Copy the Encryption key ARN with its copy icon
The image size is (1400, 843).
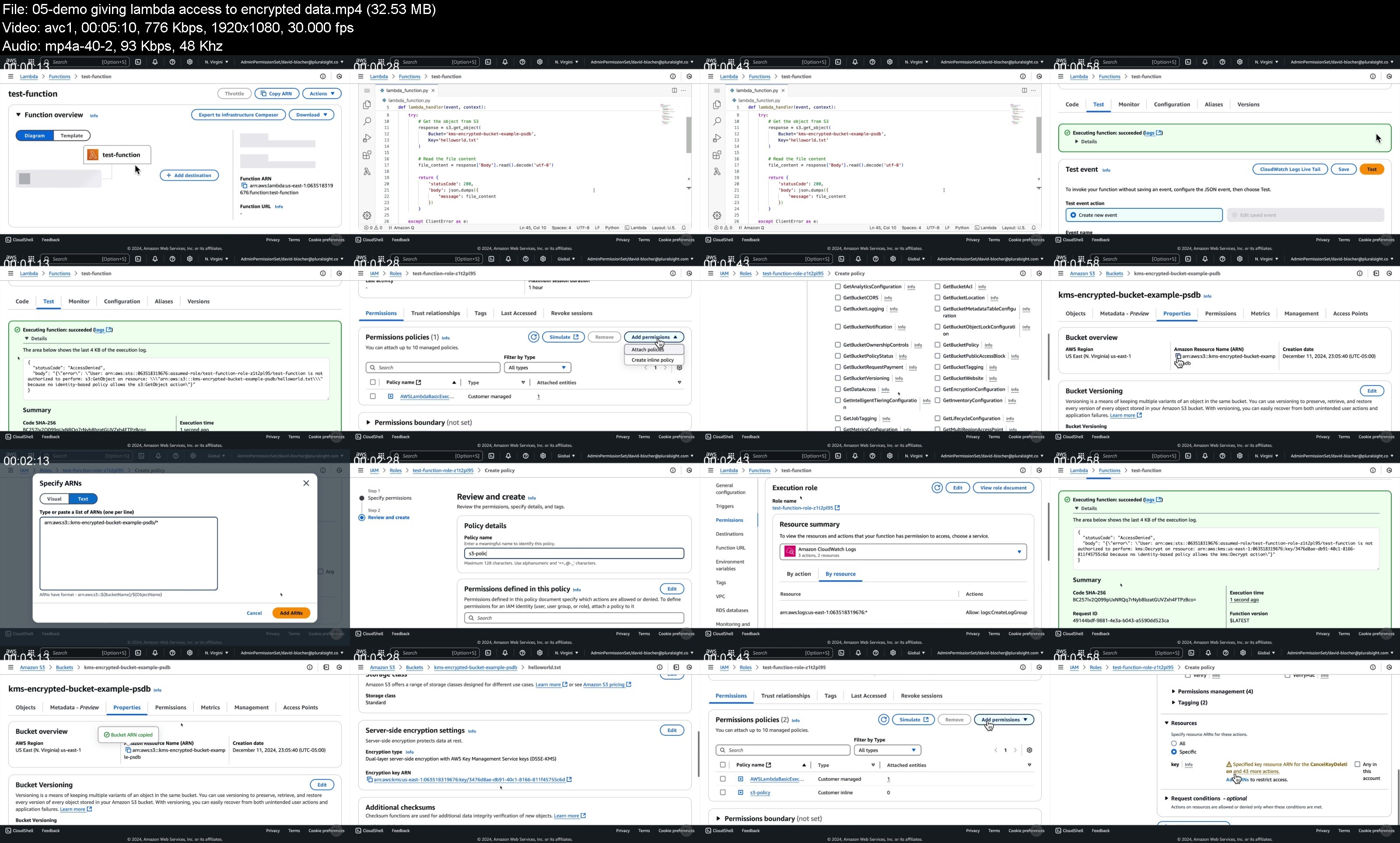coord(370,780)
